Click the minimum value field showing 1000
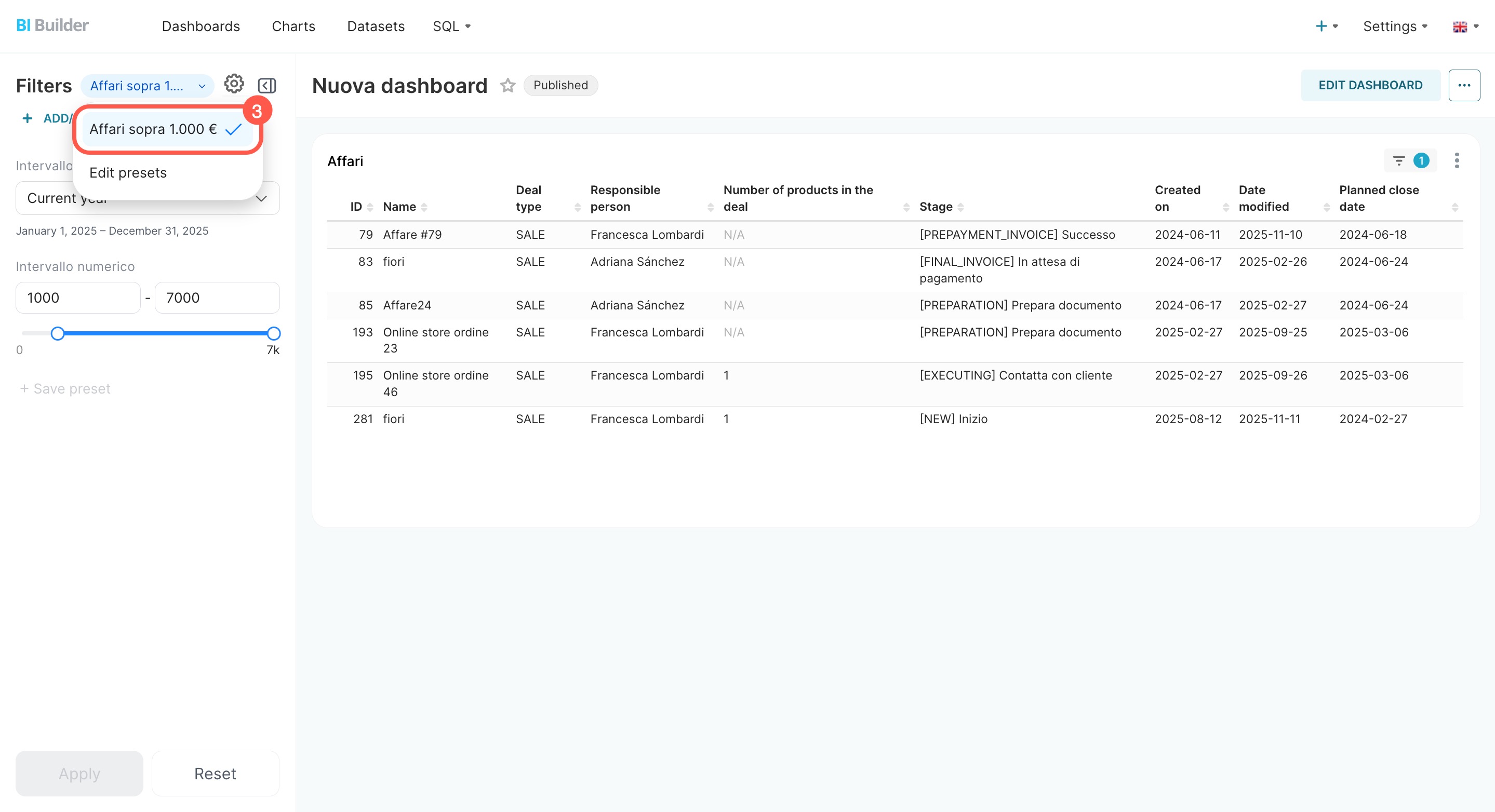1495x812 pixels. point(78,297)
